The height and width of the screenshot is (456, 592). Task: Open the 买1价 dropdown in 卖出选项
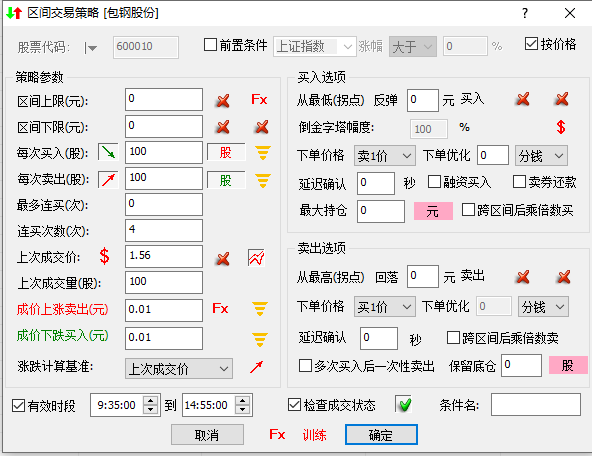tap(385, 307)
